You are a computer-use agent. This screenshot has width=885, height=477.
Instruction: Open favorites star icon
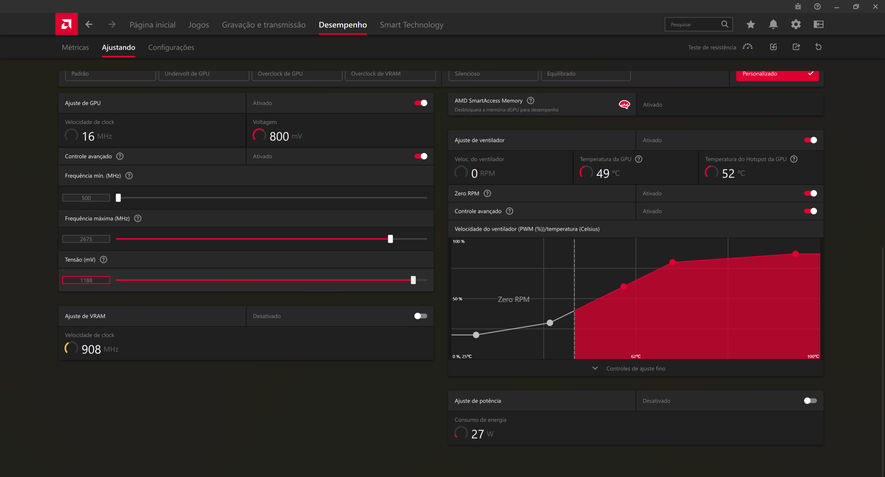pos(751,24)
